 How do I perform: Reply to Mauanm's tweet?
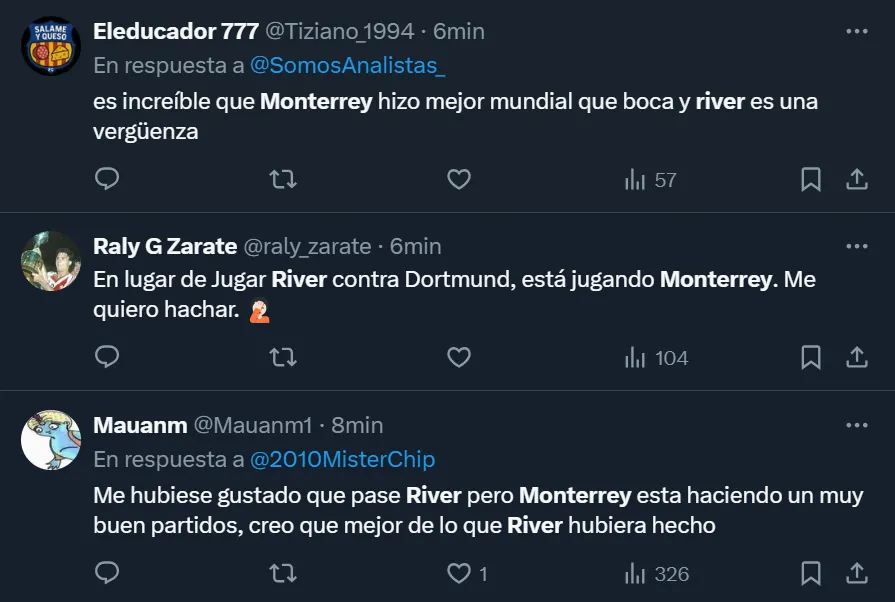107,573
